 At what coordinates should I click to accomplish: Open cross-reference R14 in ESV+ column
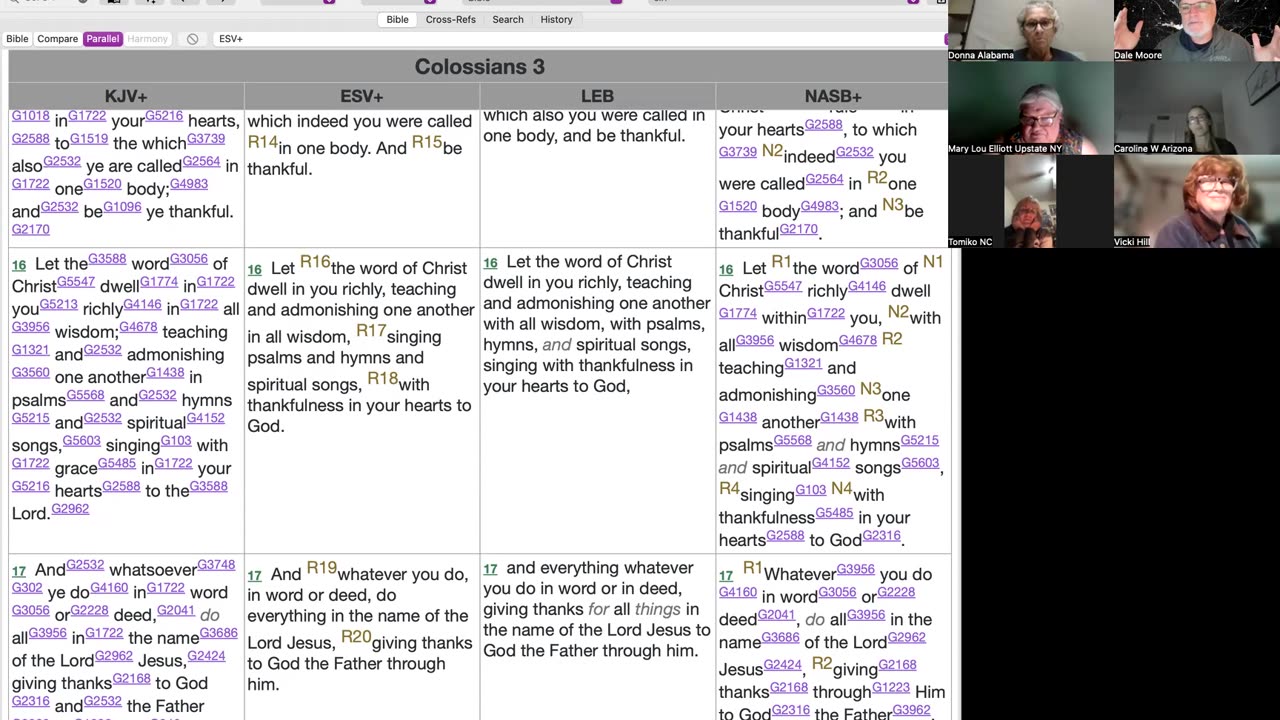(262, 143)
